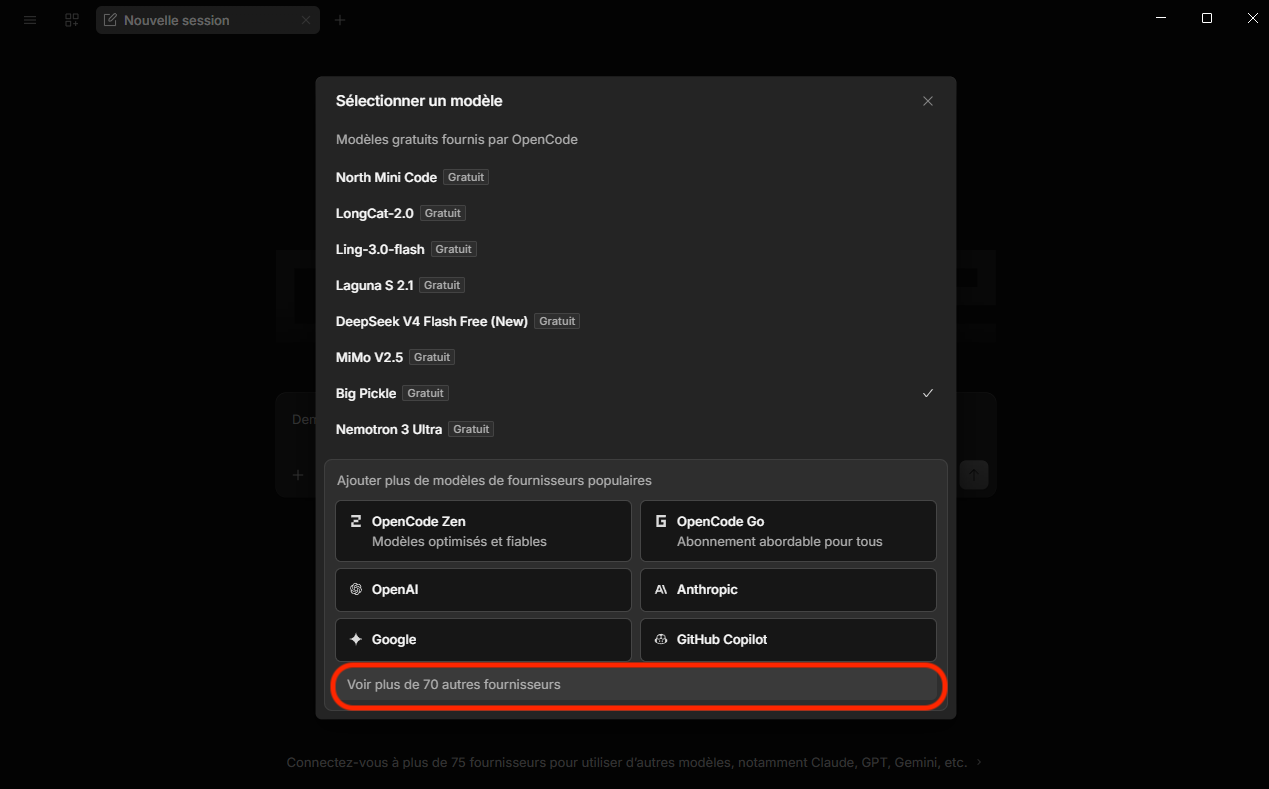Click the text 'Modèles gratuits fournis par OpenCode'
The width and height of the screenshot is (1269, 789).
[457, 140]
